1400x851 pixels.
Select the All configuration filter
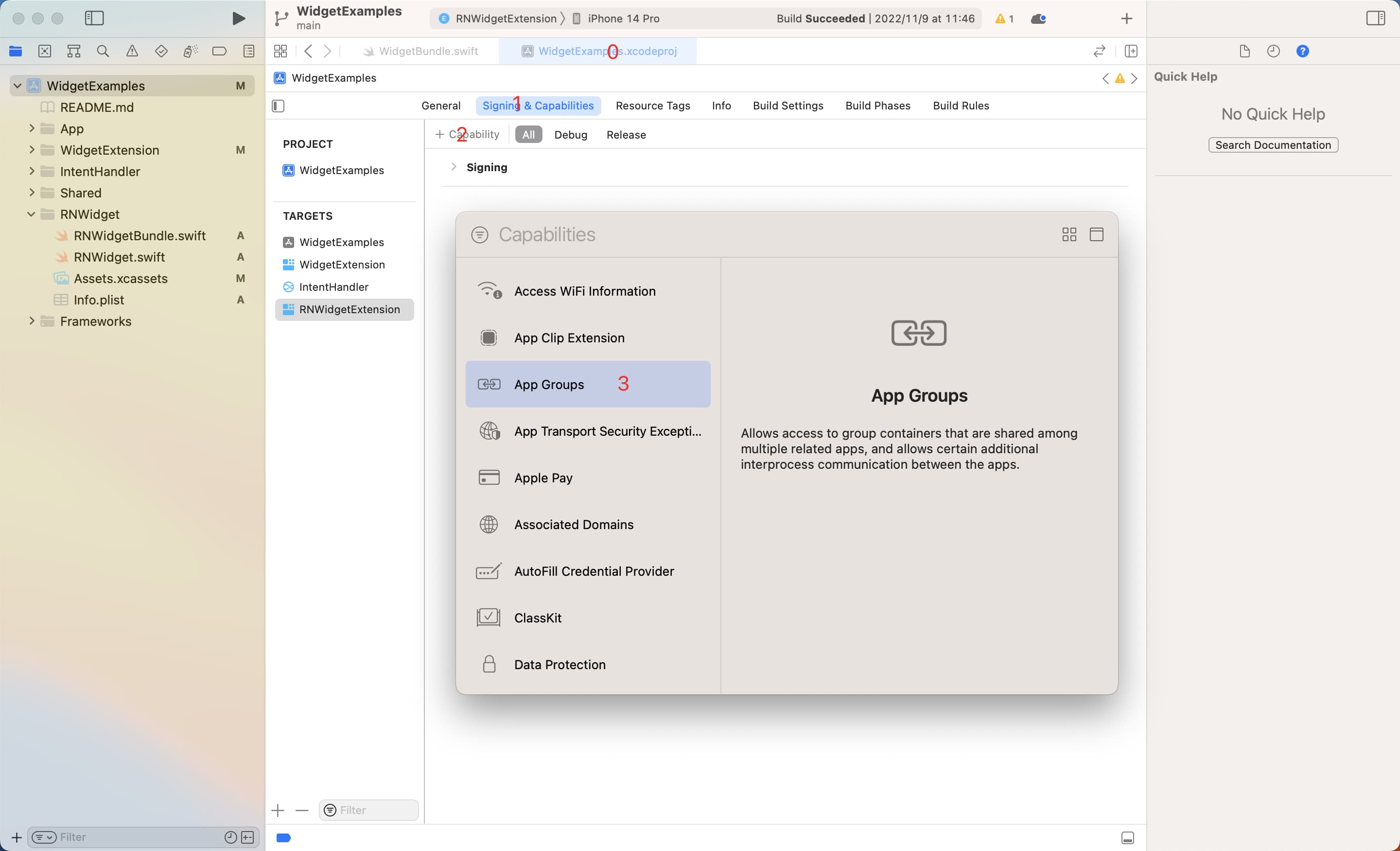[x=528, y=135]
